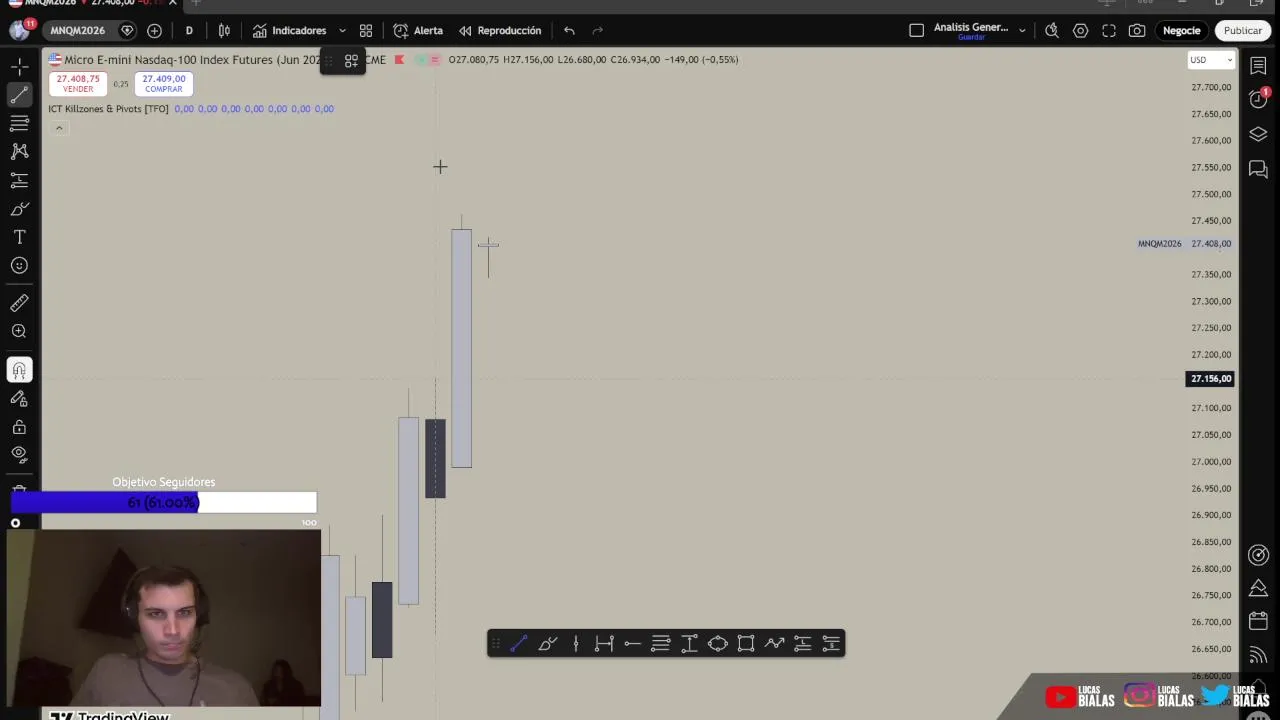
Task: Collapse the indicator legend chevron
Action: pyautogui.click(x=59, y=128)
